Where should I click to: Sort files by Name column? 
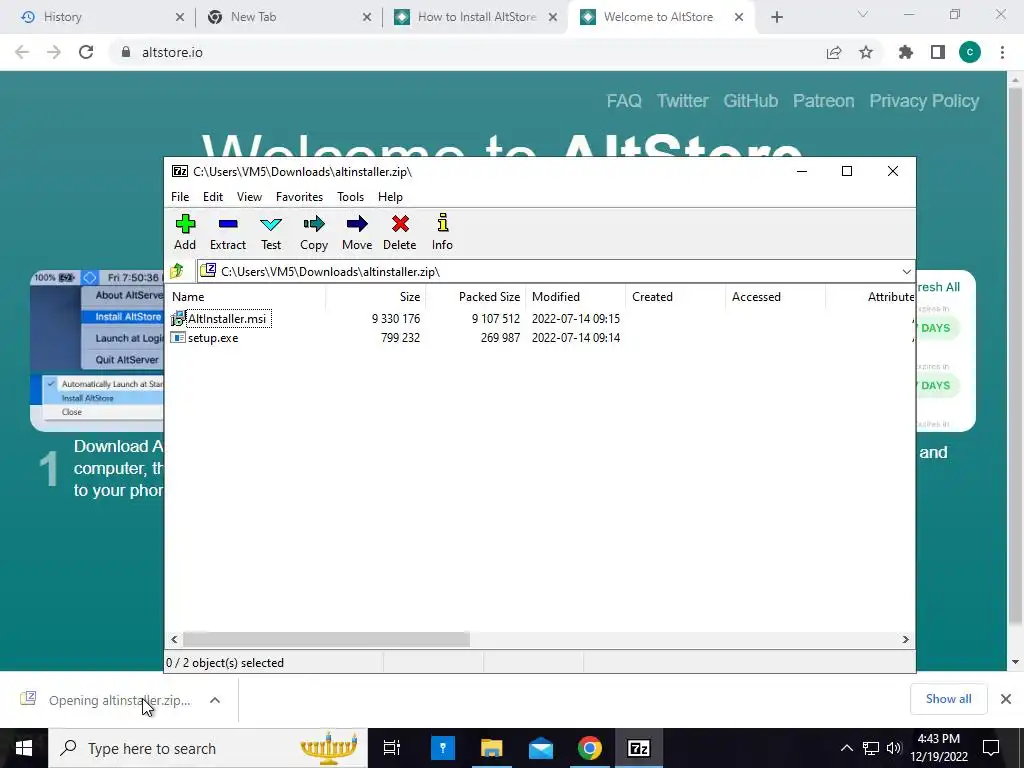click(x=246, y=296)
